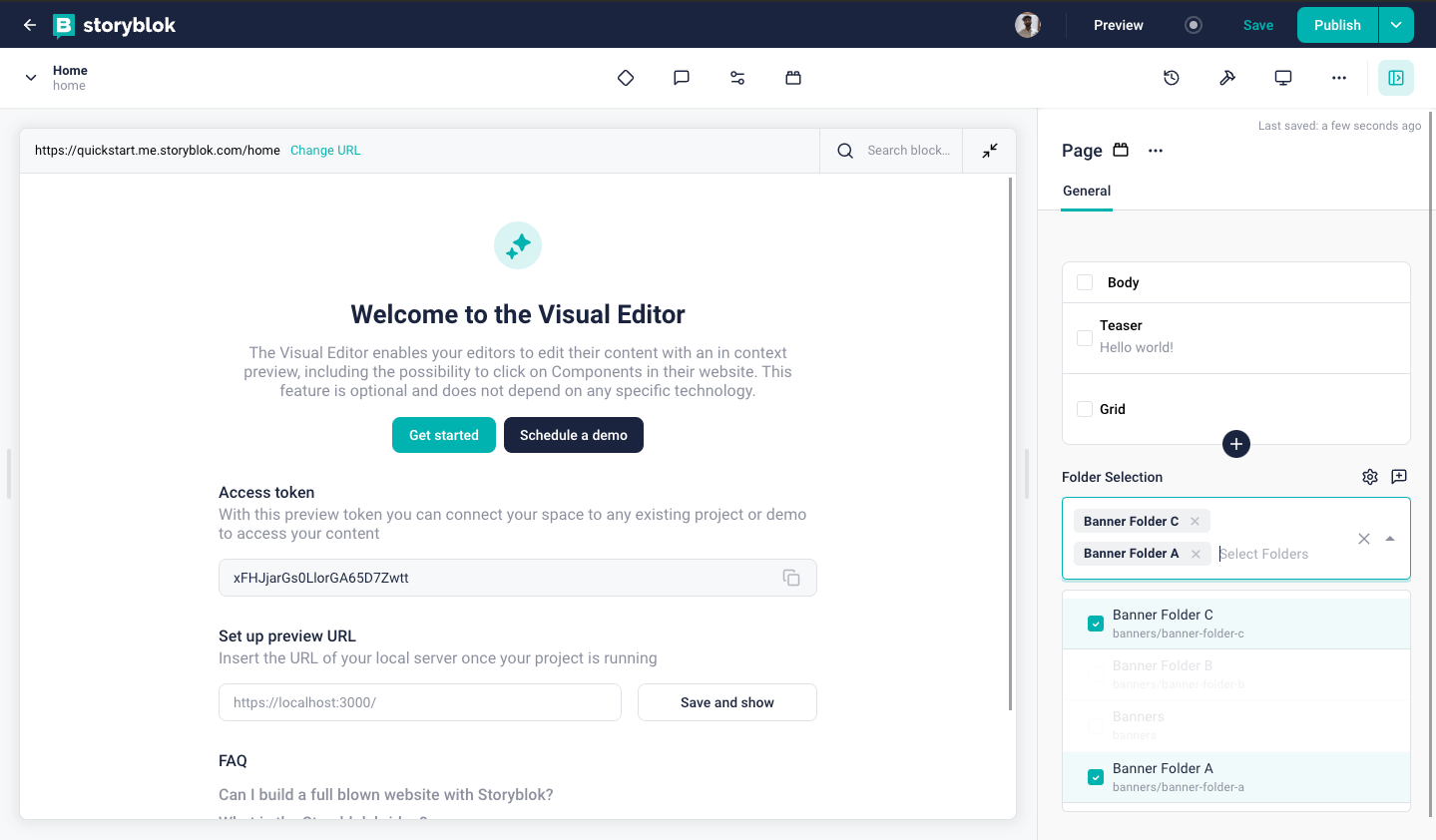Screen dimensions: 1436x840
Task: Click the calendar icon next to Page heading
Action: [1121, 150]
